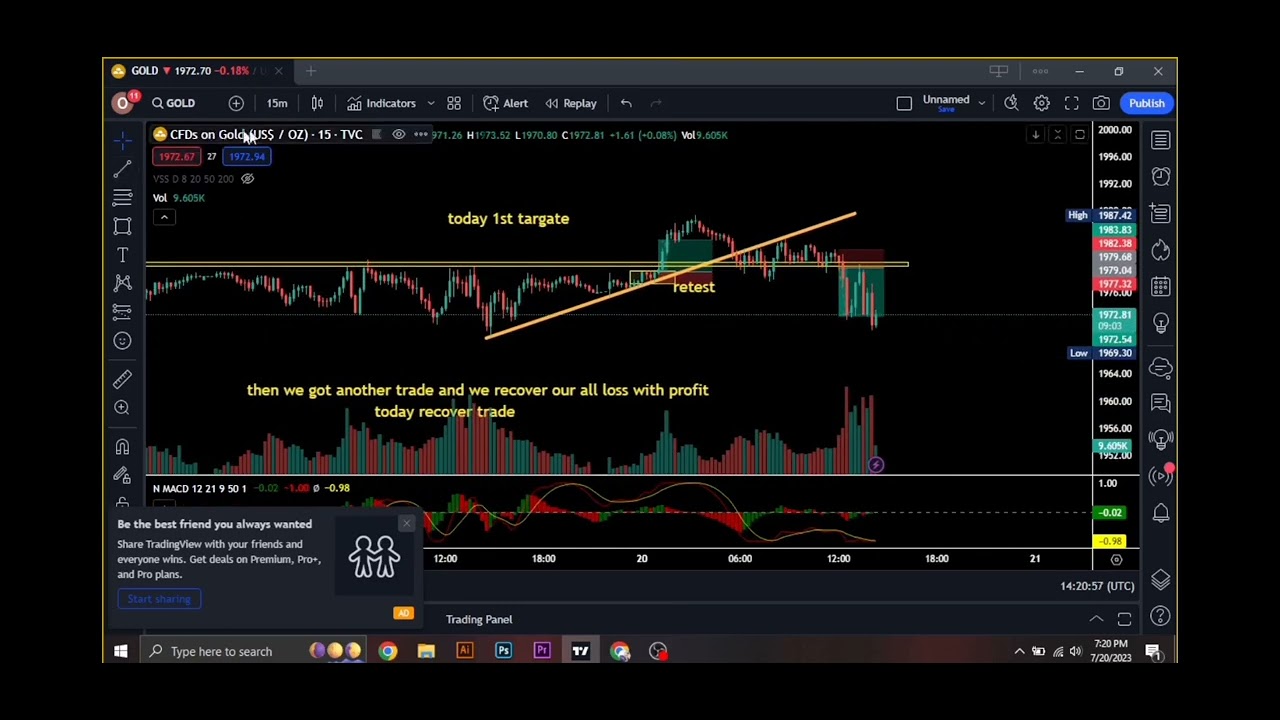
Task: Open quick search lightning icon
Action: [1011, 103]
